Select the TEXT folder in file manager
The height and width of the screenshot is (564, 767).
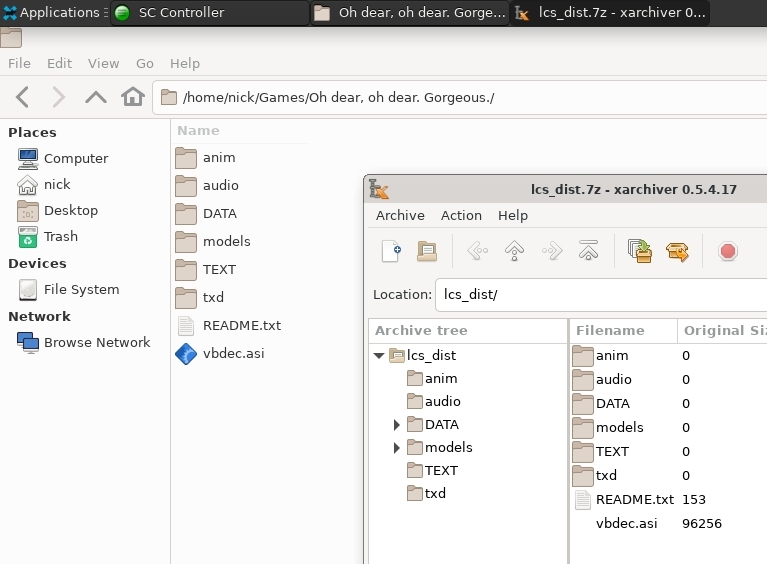[x=205, y=270]
